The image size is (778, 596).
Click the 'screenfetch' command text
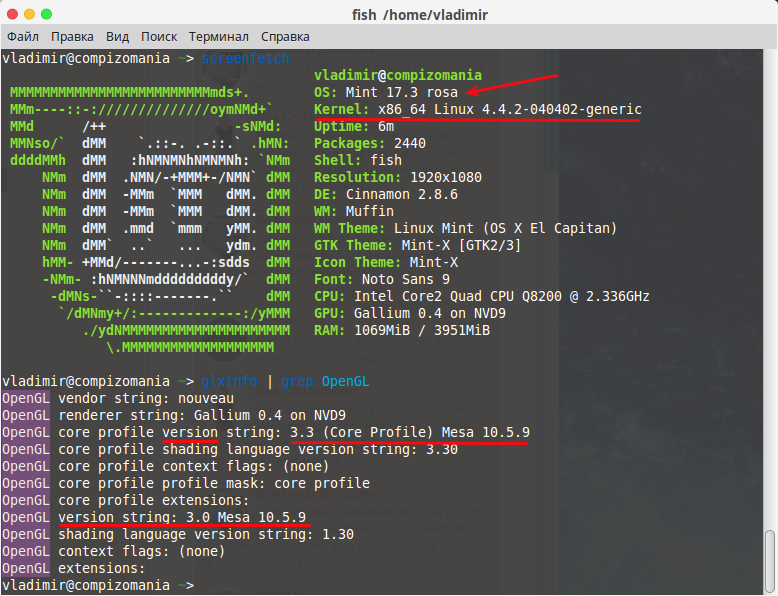[x=245, y=58]
